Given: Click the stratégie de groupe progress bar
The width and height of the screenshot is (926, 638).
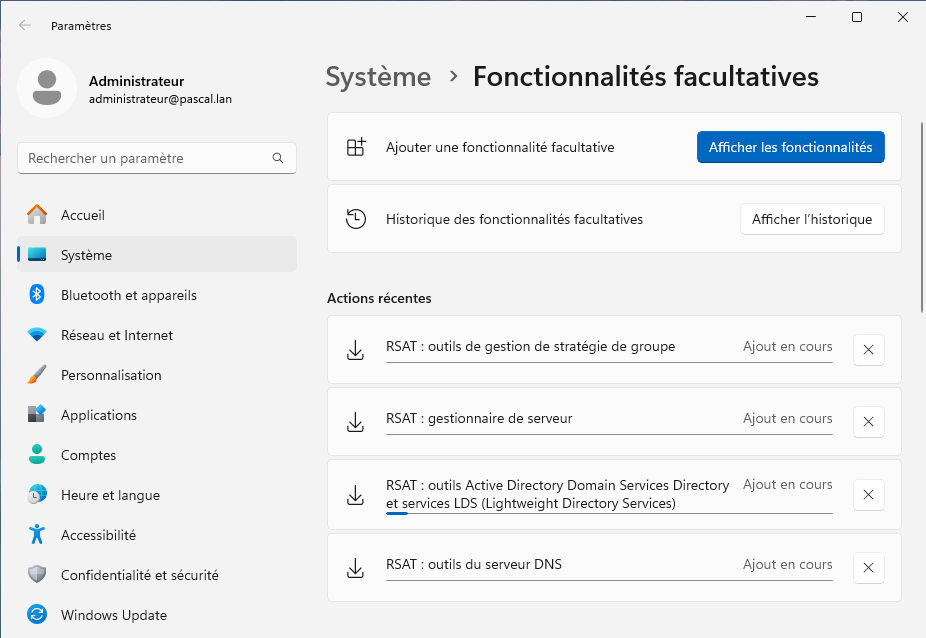Looking at the screenshot, I should click(609, 362).
